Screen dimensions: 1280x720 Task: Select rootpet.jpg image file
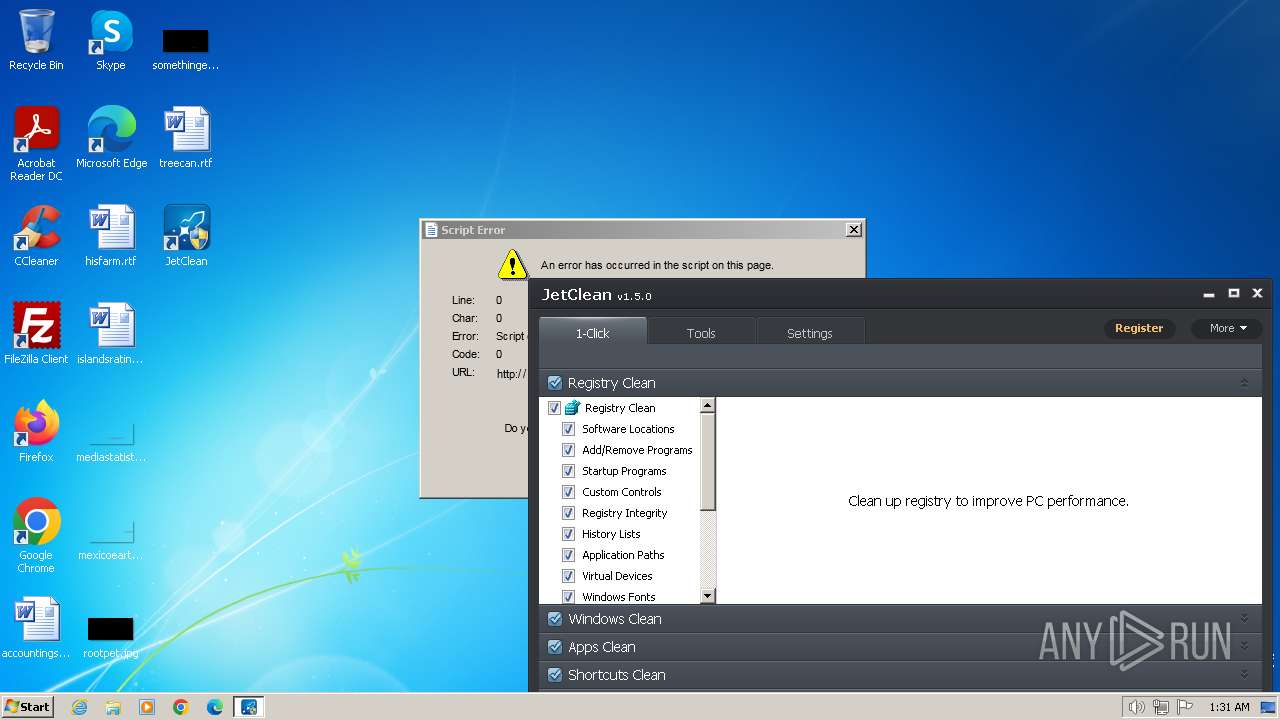111,638
